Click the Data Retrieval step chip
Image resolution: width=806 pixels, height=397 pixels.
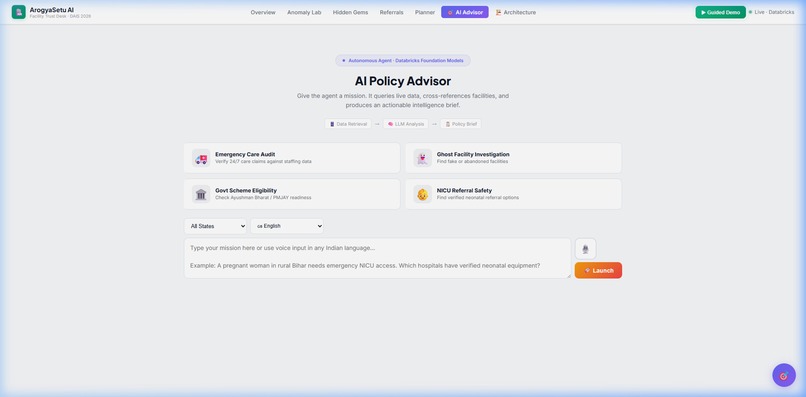[x=348, y=124]
